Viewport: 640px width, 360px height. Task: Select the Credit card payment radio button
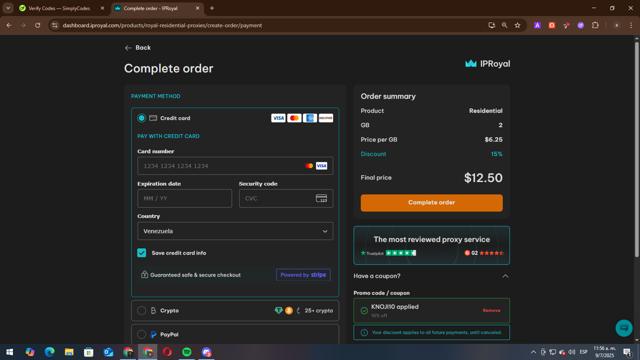click(x=142, y=118)
